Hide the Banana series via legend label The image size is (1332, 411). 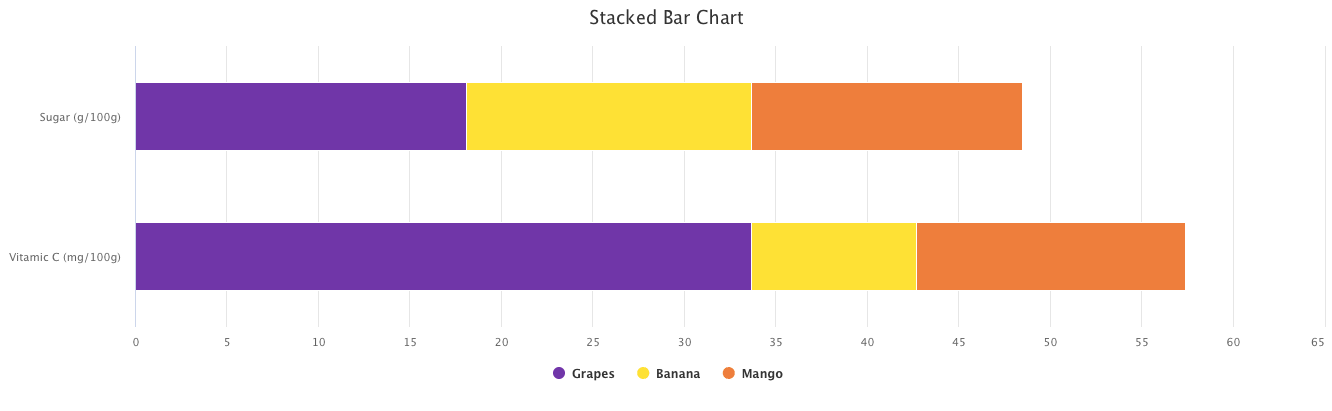click(x=678, y=374)
